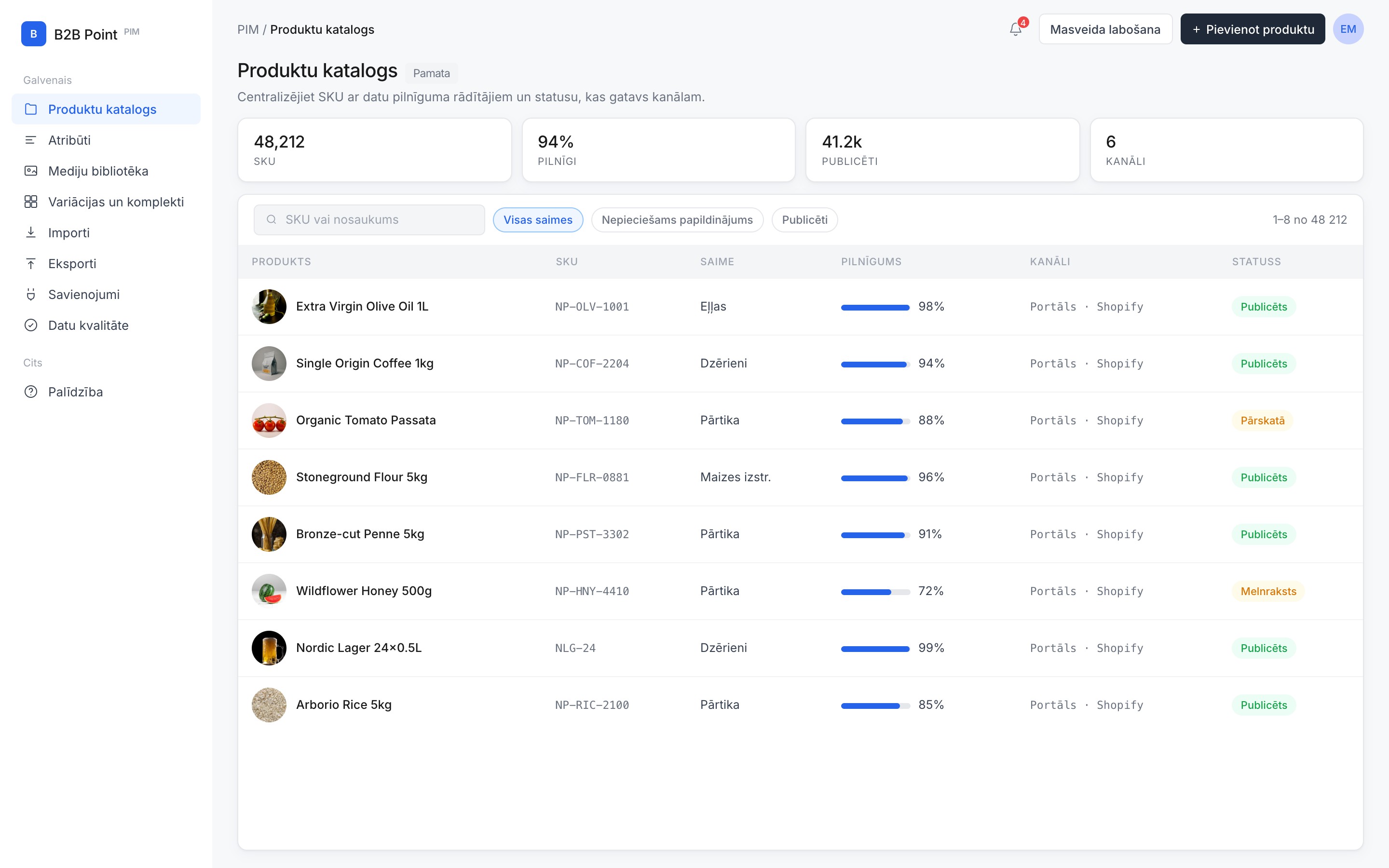Open the Arborio Rice thumbnail
1389x868 pixels.
click(269, 705)
